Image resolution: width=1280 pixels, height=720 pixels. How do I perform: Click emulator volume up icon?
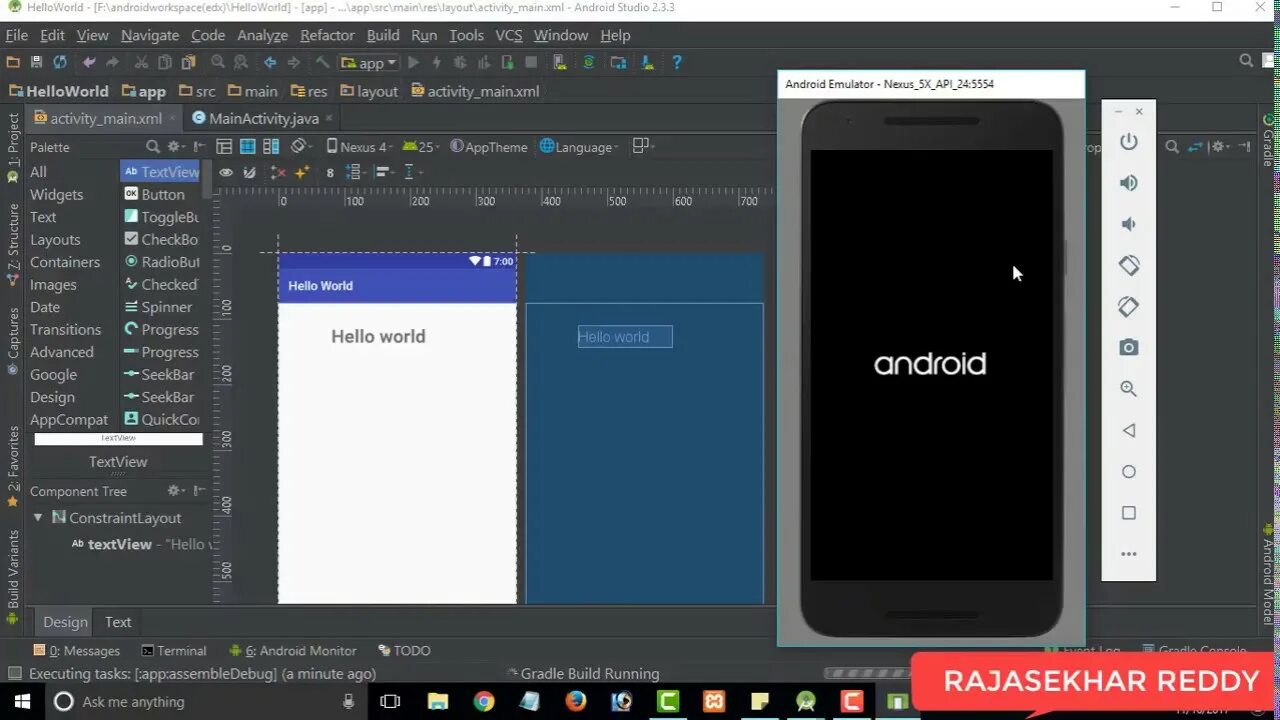point(1129,183)
